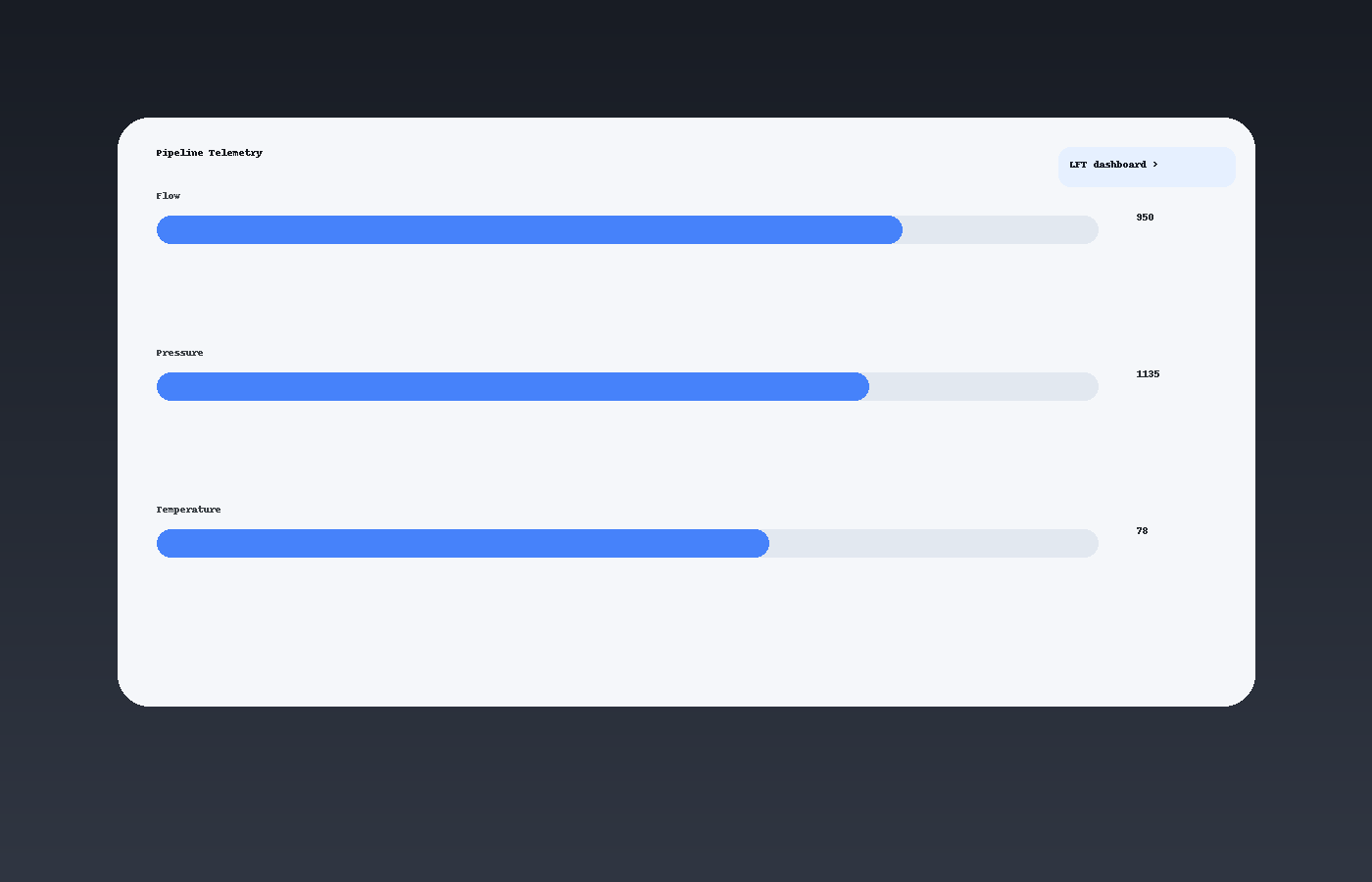Click the right tip of Pressure bar's blue fill
The image size is (1372, 882).
[x=862, y=386]
